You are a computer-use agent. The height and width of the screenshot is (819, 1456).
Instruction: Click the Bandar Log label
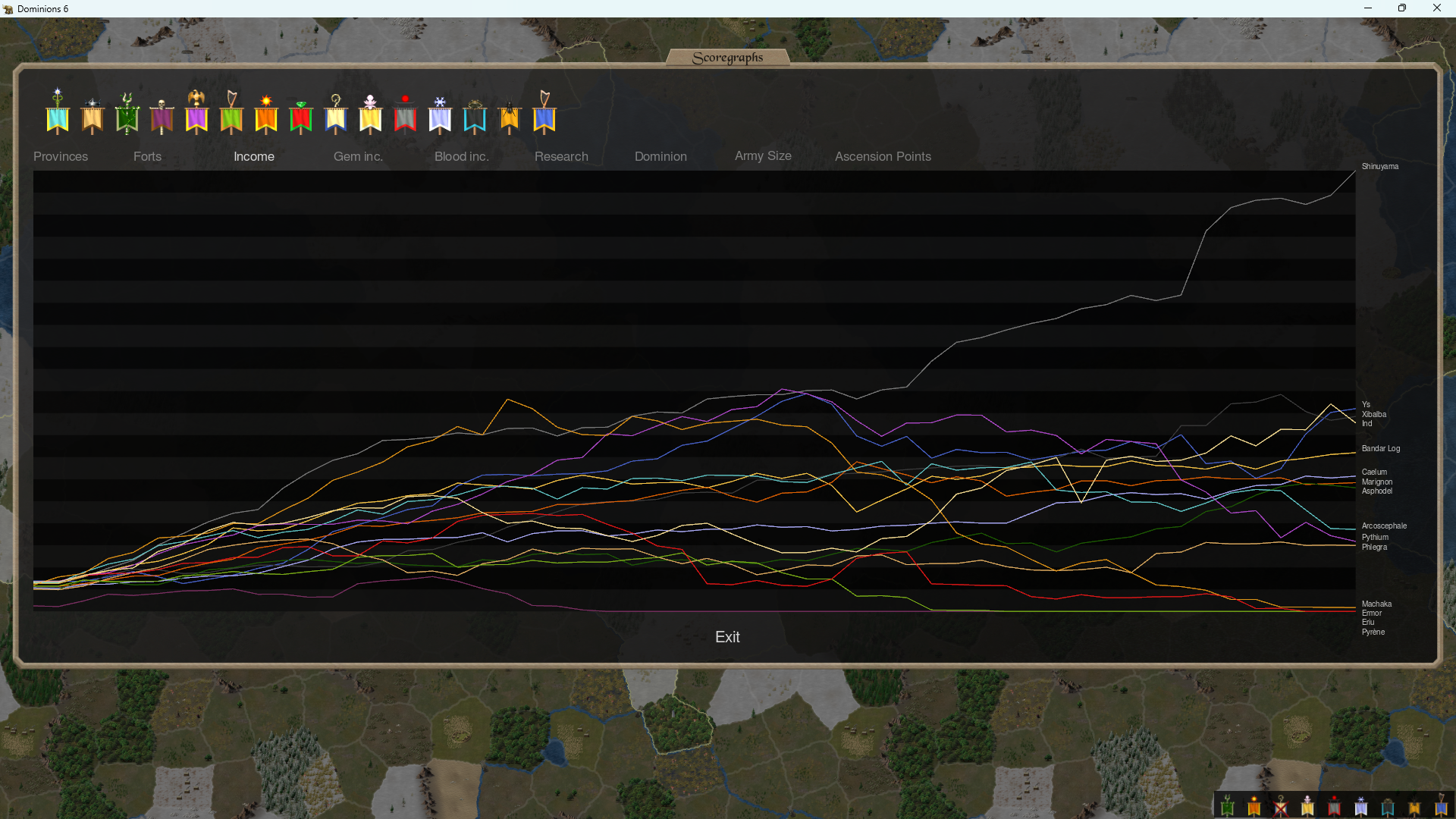coord(1380,449)
